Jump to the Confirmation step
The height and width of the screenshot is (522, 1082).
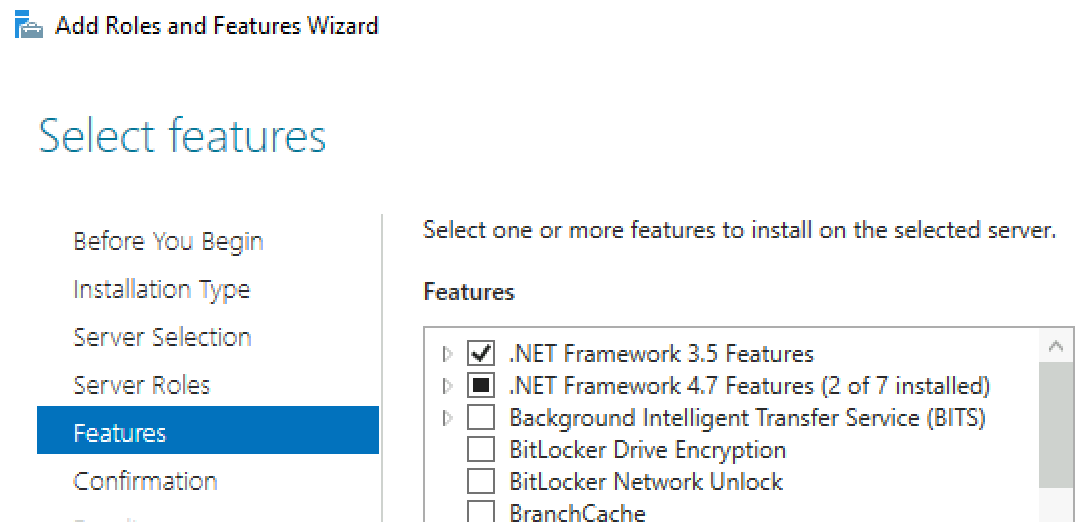pyautogui.click(x=145, y=481)
